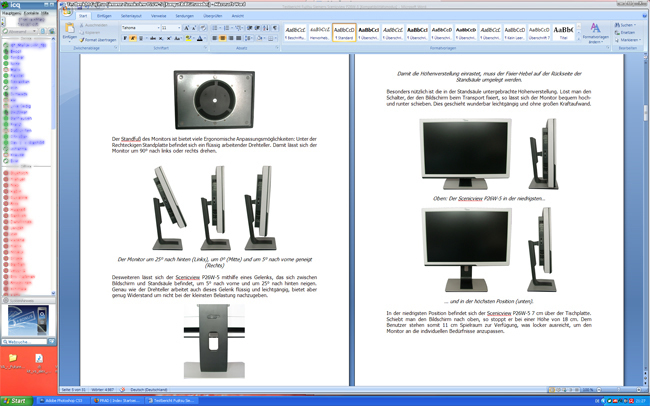Click Kopieren in the clipboard group
This screenshot has width=650, height=406.
(x=90, y=32)
